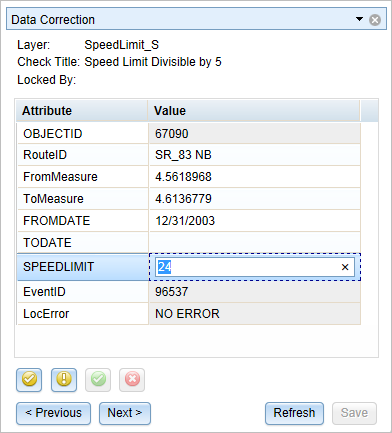This screenshot has height=433, width=392.
Task: Click the empty TODATE value cell
Action: click(x=255, y=243)
